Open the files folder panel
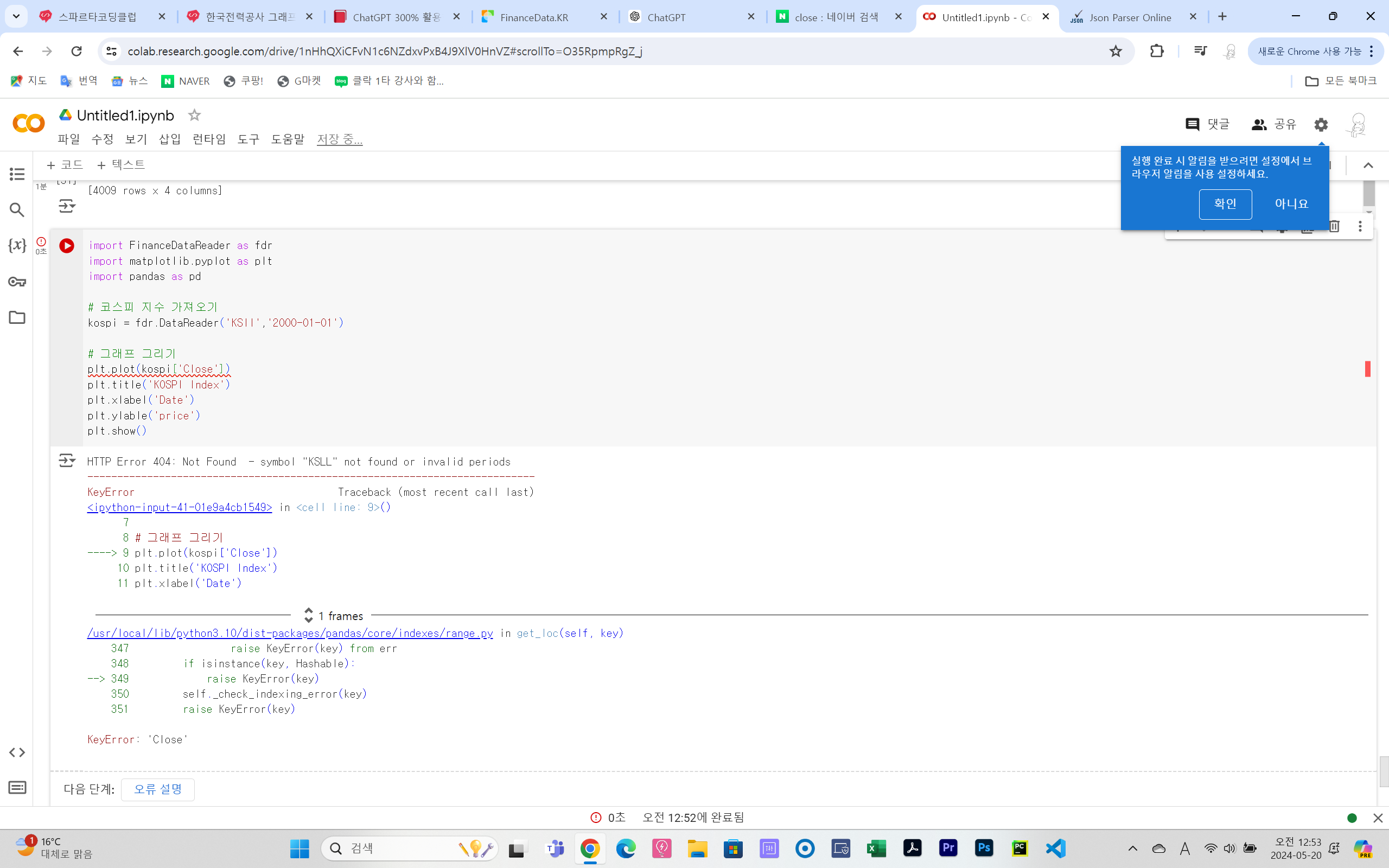This screenshot has height=868, width=1389. [17, 317]
